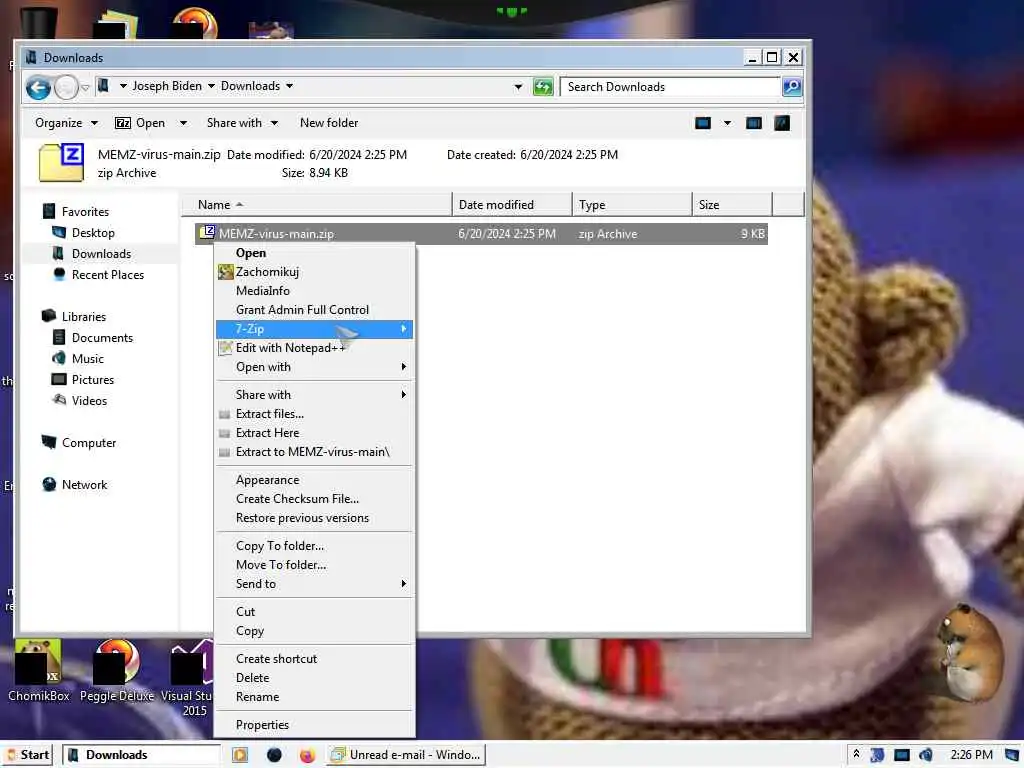
Task: Select MediaInfo from context menu
Action: pyautogui.click(x=314, y=291)
